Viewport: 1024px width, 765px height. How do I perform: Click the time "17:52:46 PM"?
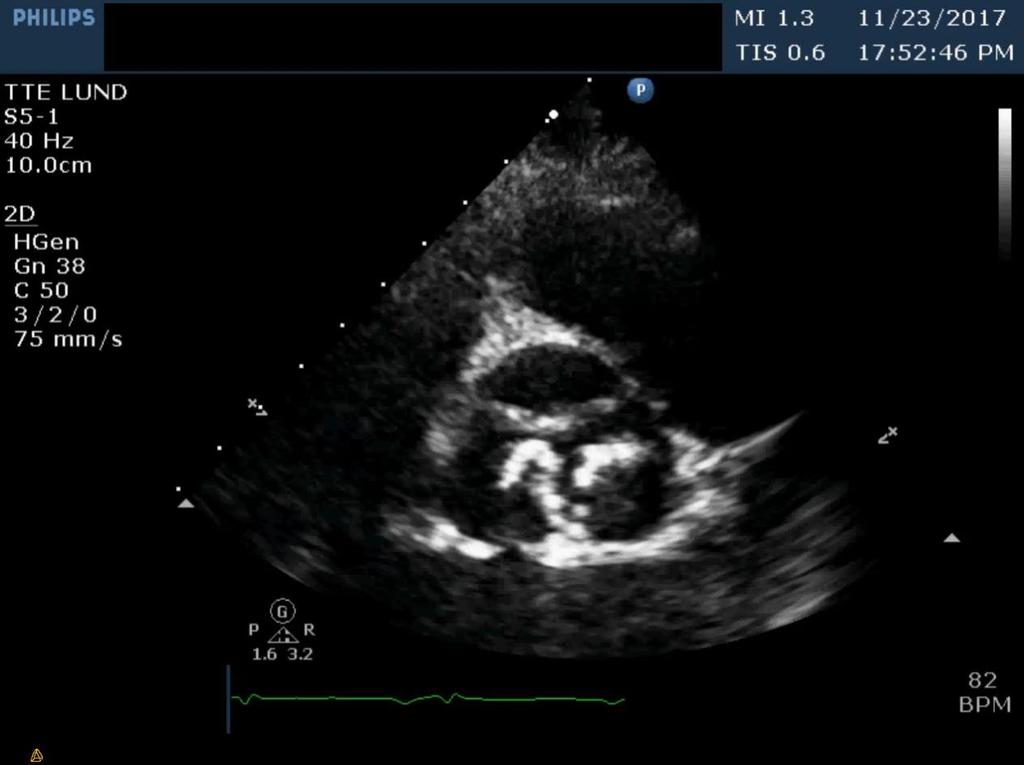936,52
